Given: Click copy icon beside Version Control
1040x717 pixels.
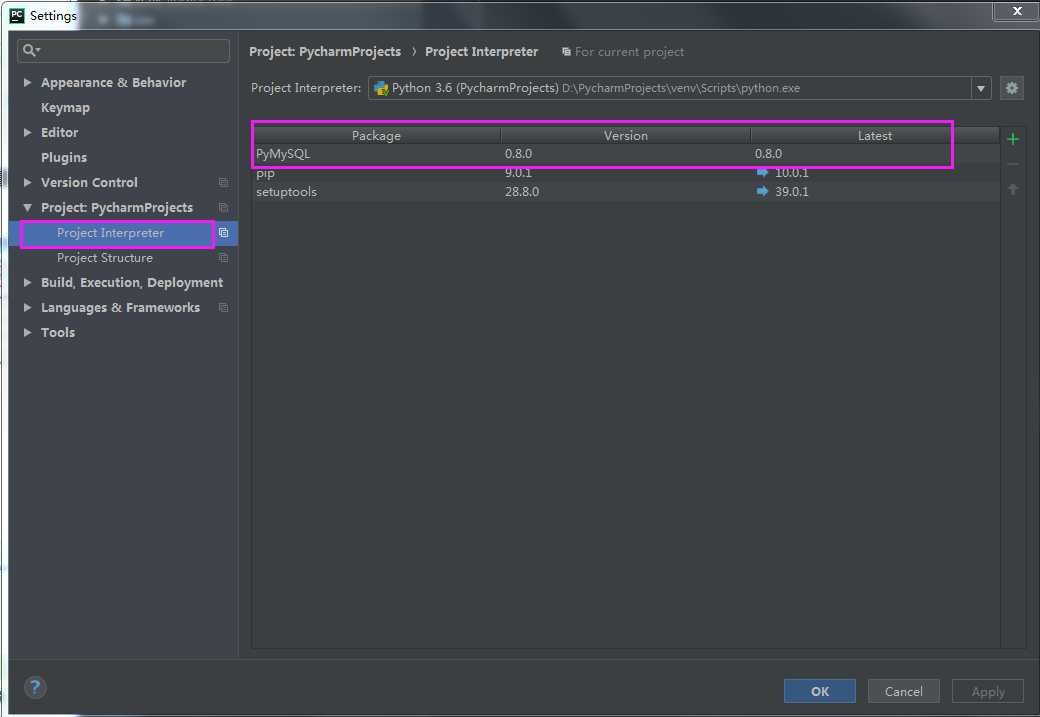Looking at the screenshot, I should [x=224, y=182].
